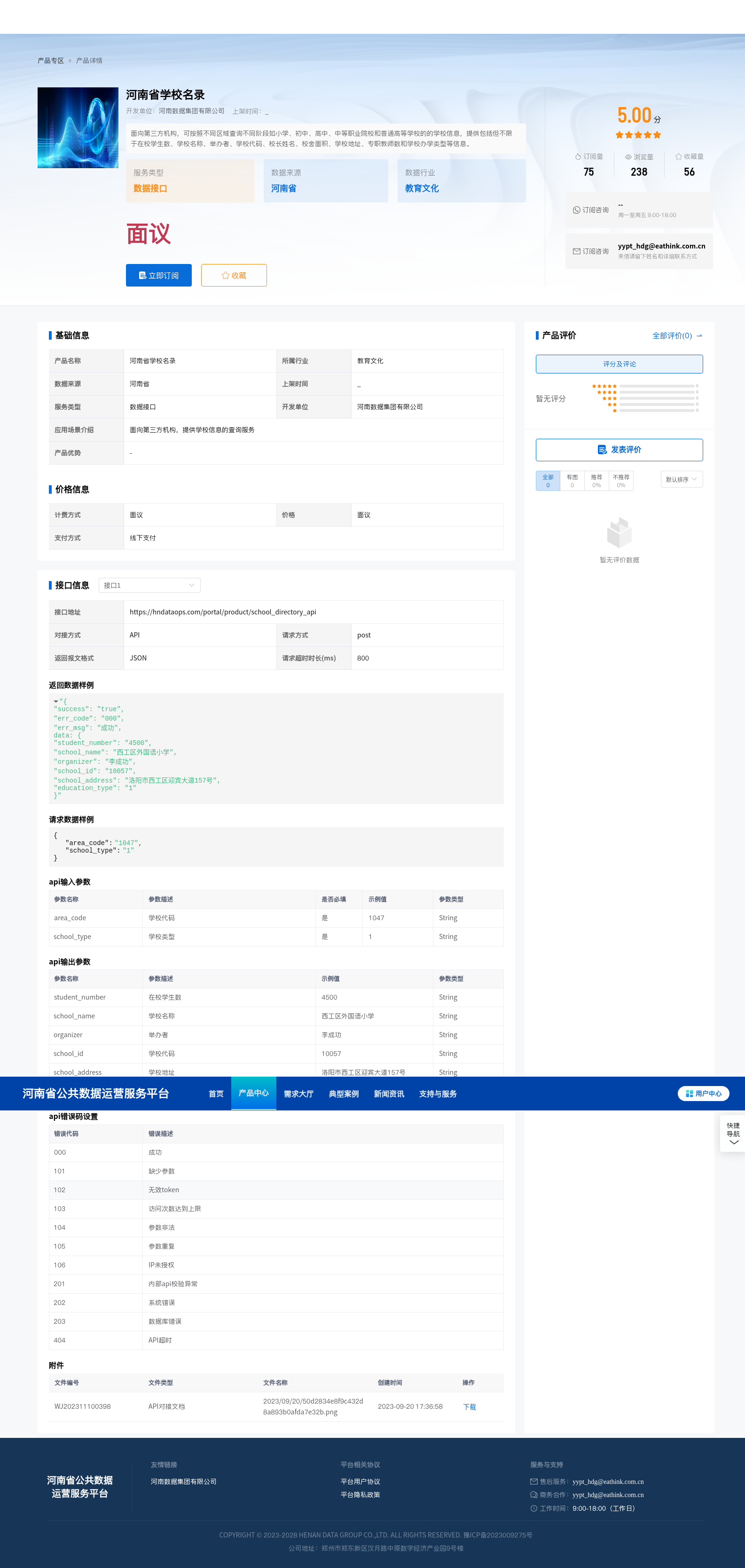Click the area_code parameter row
745x1568 pixels.
pos(276,918)
